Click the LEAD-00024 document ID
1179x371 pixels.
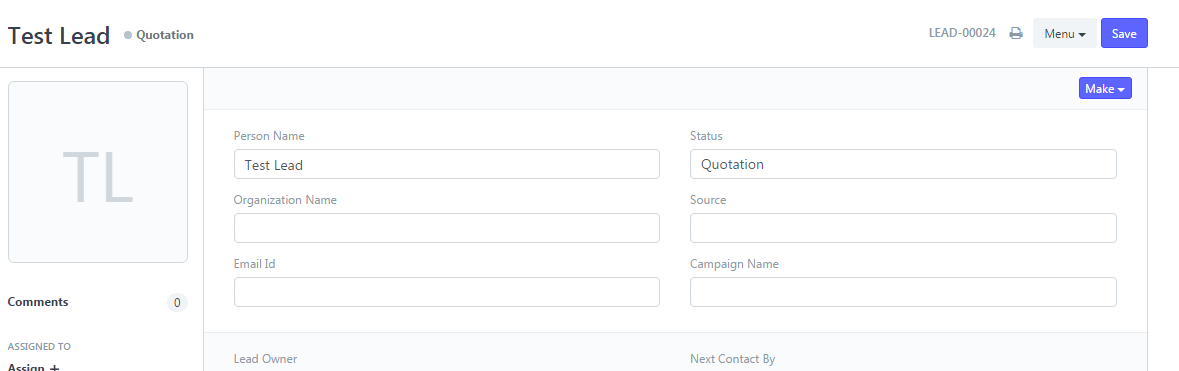click(962, 33)
